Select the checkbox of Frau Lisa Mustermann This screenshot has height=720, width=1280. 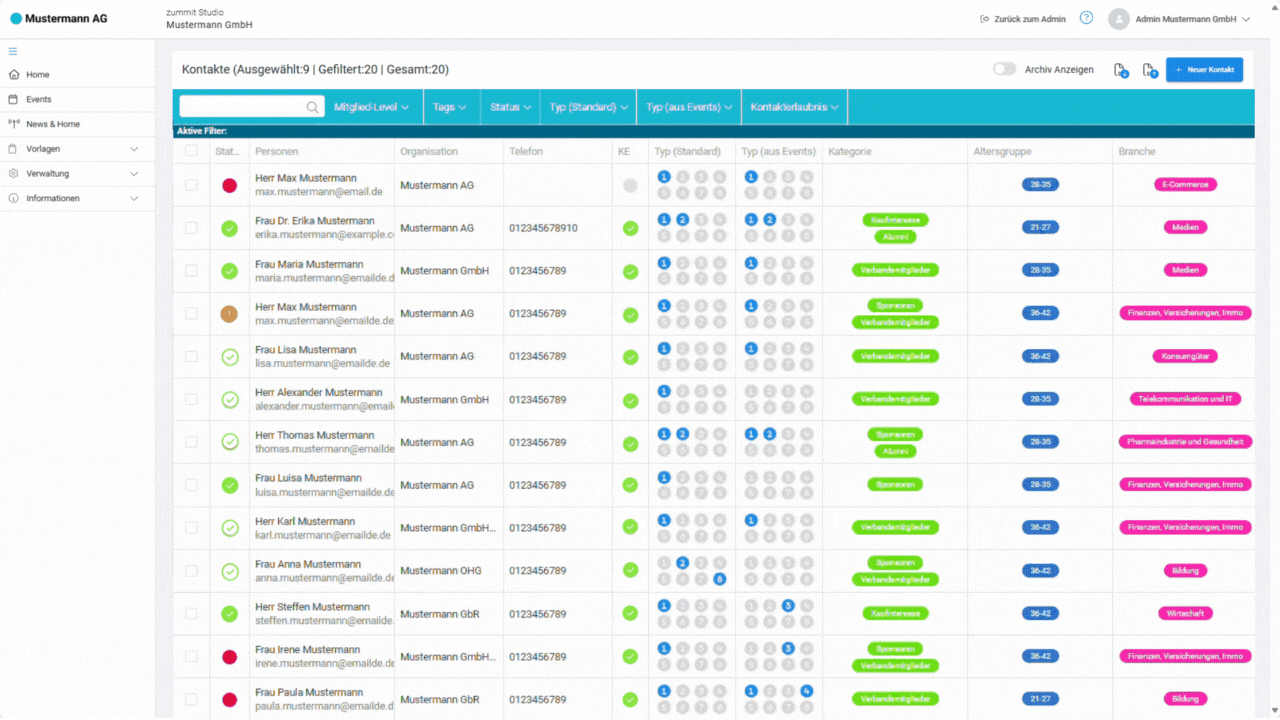click(191, 357)
